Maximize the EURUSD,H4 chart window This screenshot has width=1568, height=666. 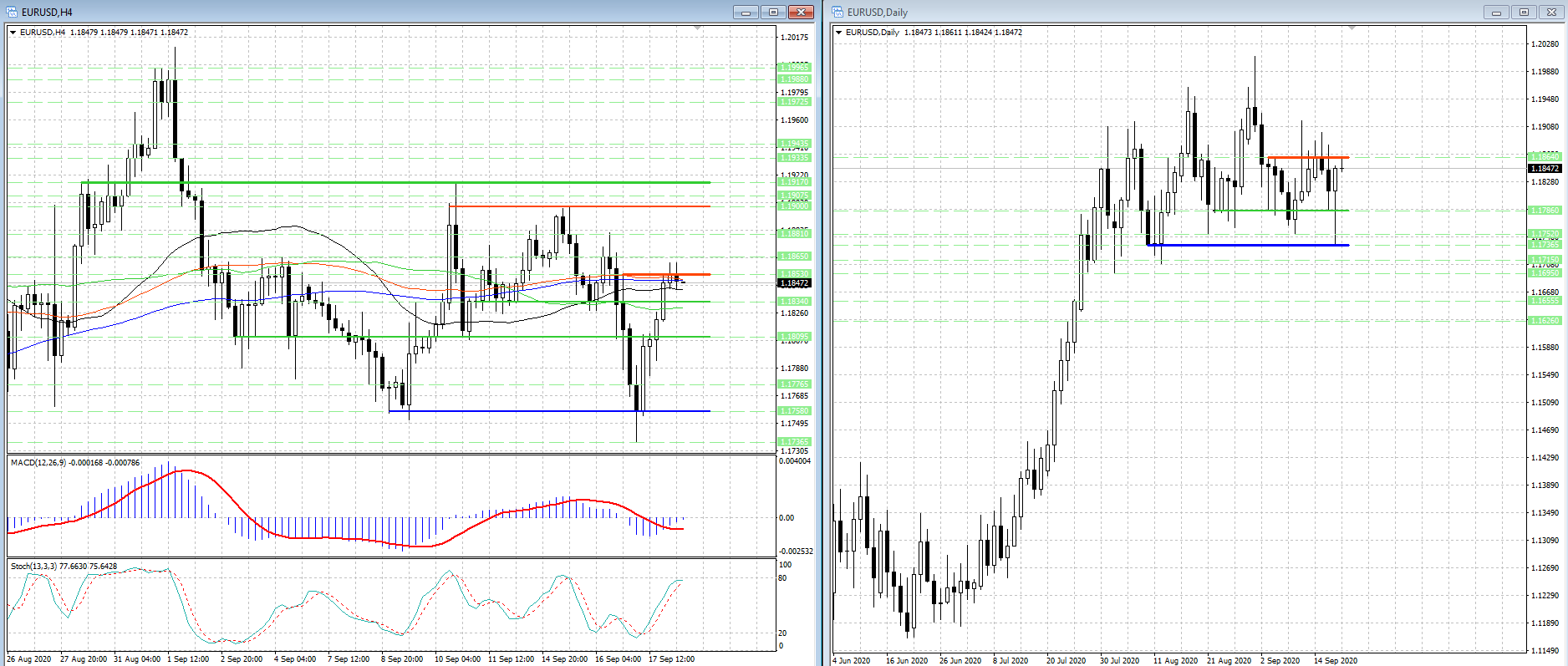(x=773, y=12)
